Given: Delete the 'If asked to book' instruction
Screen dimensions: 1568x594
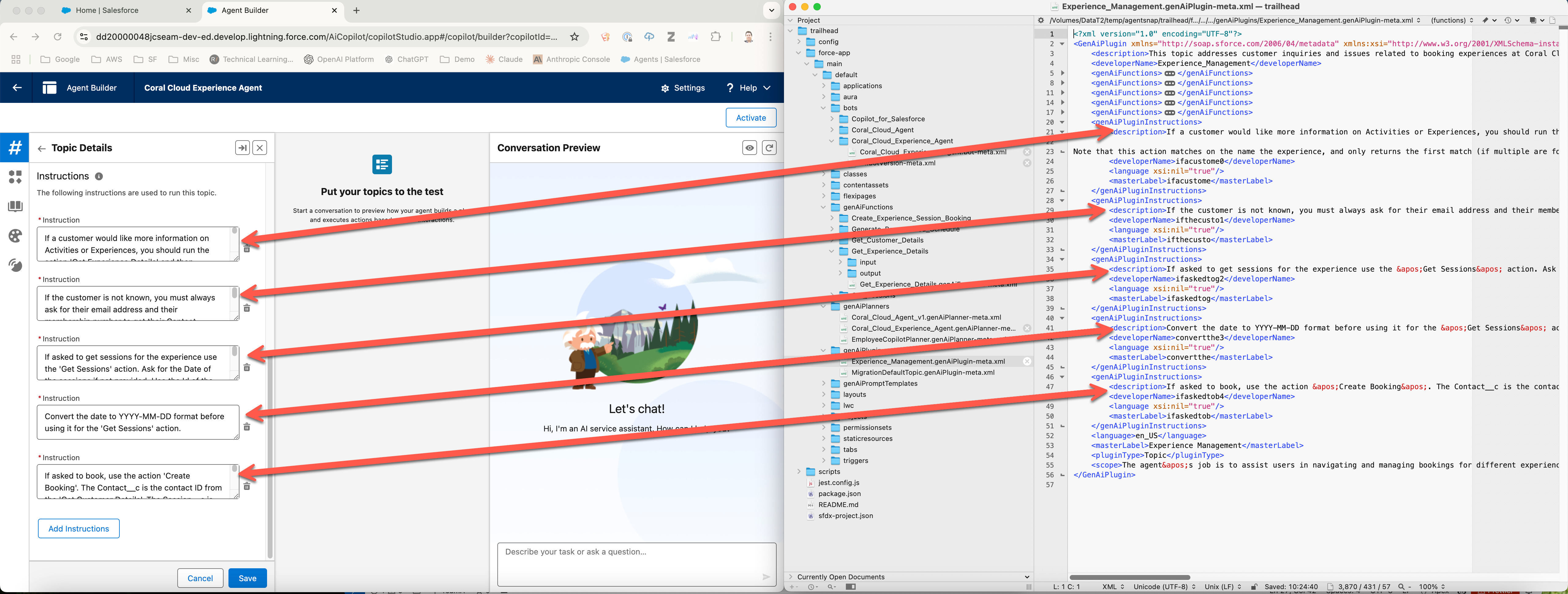Looking at the screenshot, I should coord(247,486).
